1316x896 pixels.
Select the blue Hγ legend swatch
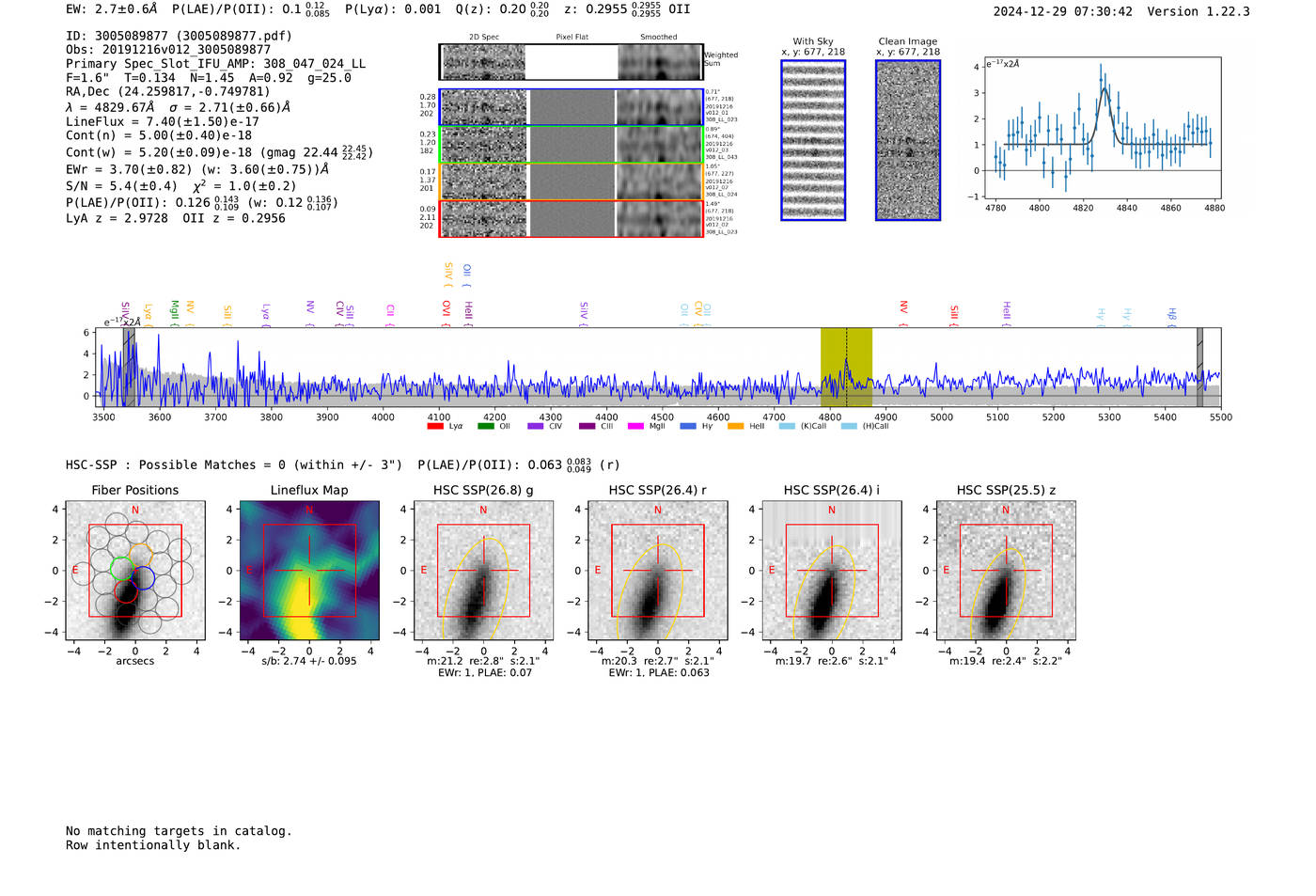(x=688, y=427)
